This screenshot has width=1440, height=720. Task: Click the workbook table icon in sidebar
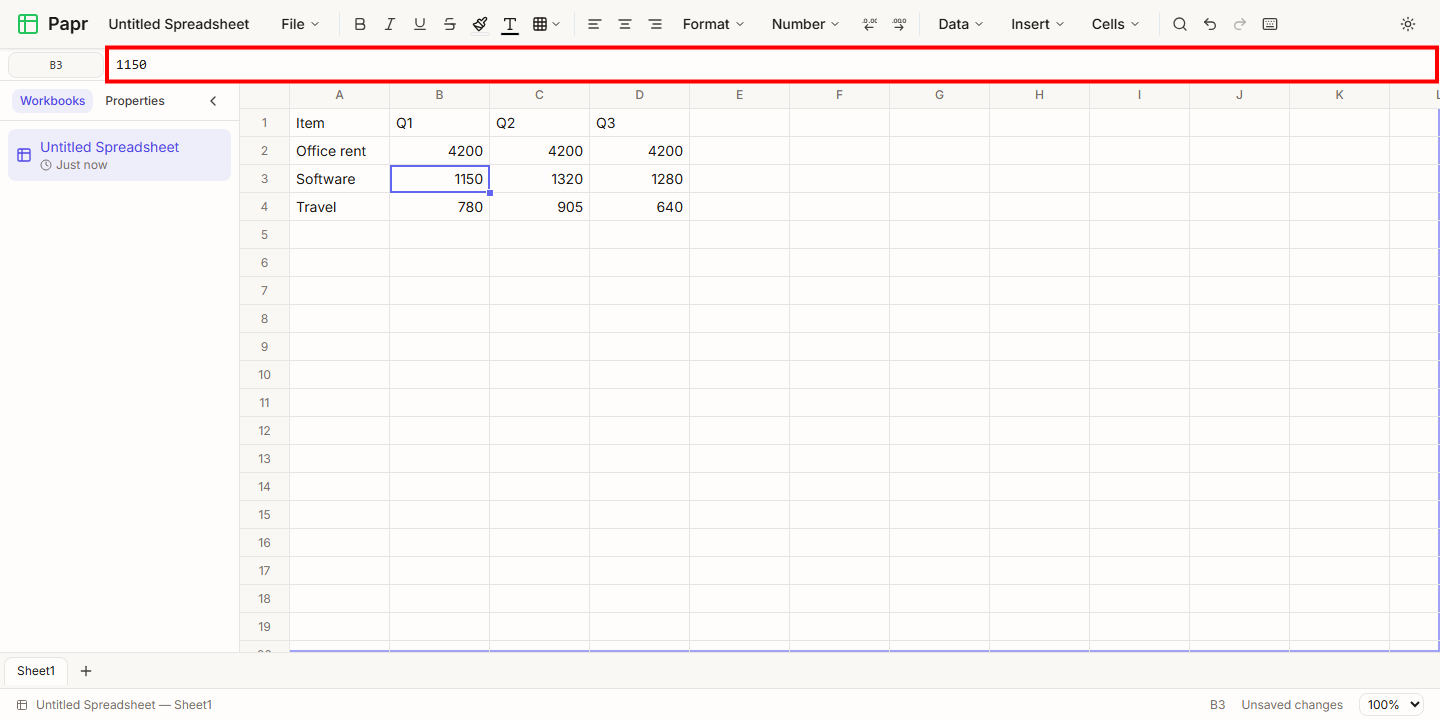pyautogui.click(x=24, y=155)
